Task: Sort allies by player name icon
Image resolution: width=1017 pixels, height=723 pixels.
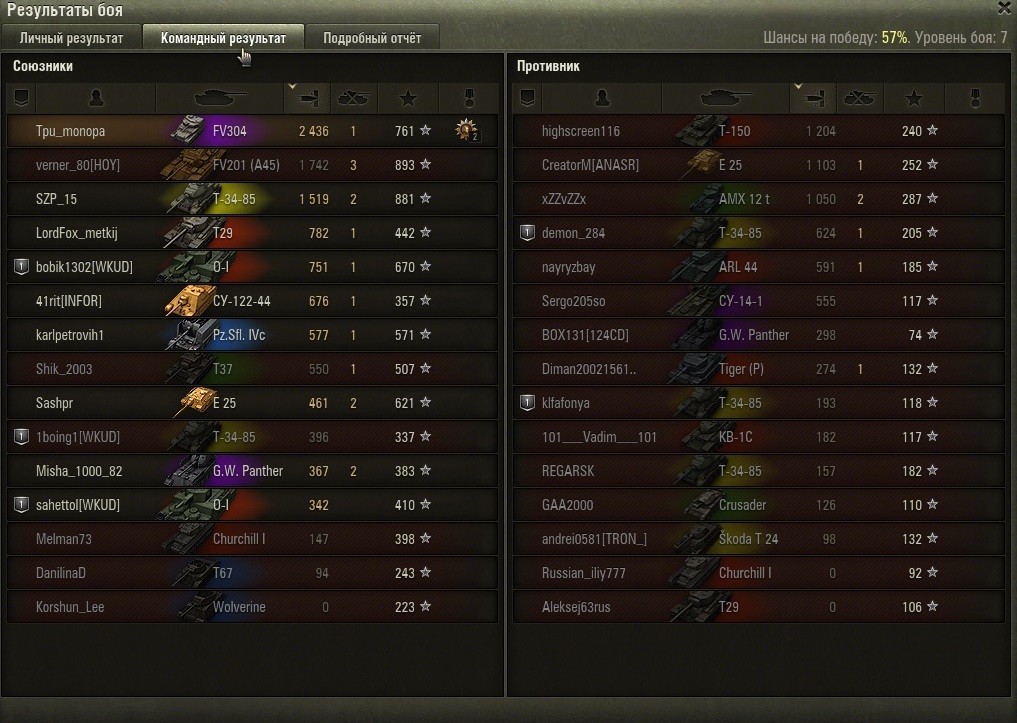Action: click(x=96, y=99)
